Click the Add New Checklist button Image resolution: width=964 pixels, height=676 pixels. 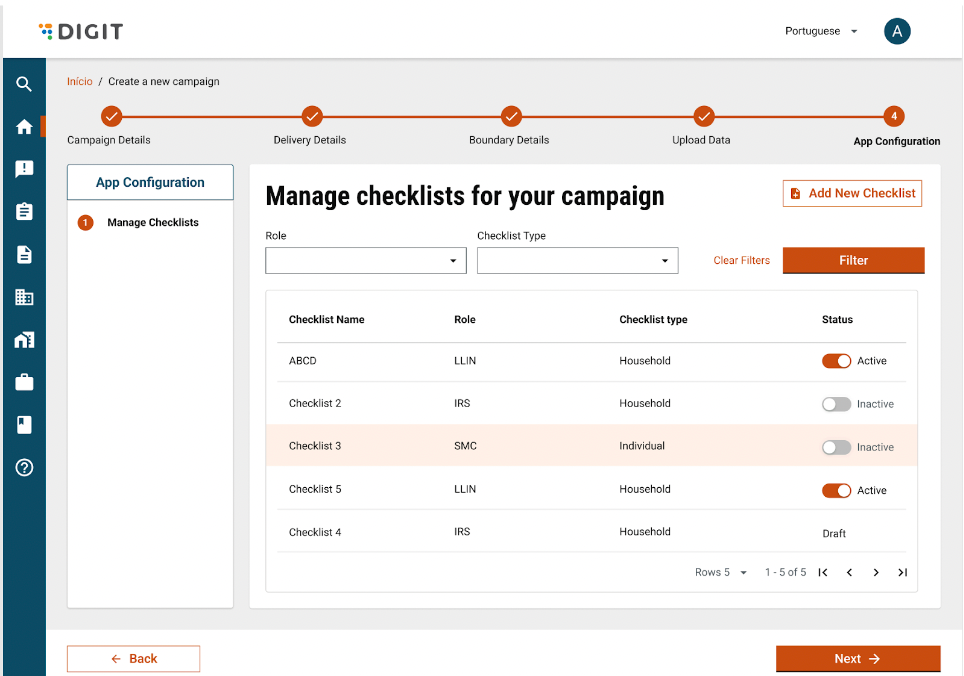(x=852, y=193)
